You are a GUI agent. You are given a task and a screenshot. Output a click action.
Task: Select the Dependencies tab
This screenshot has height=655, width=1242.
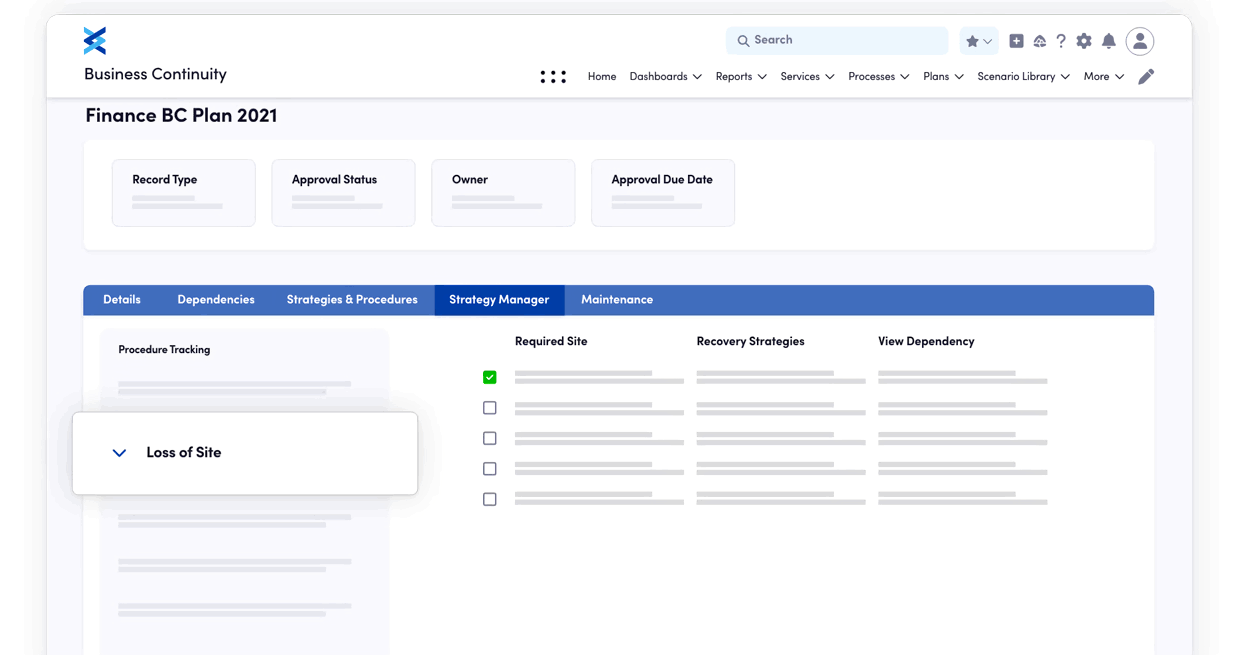pyautogui.click(x=215, y=300)
